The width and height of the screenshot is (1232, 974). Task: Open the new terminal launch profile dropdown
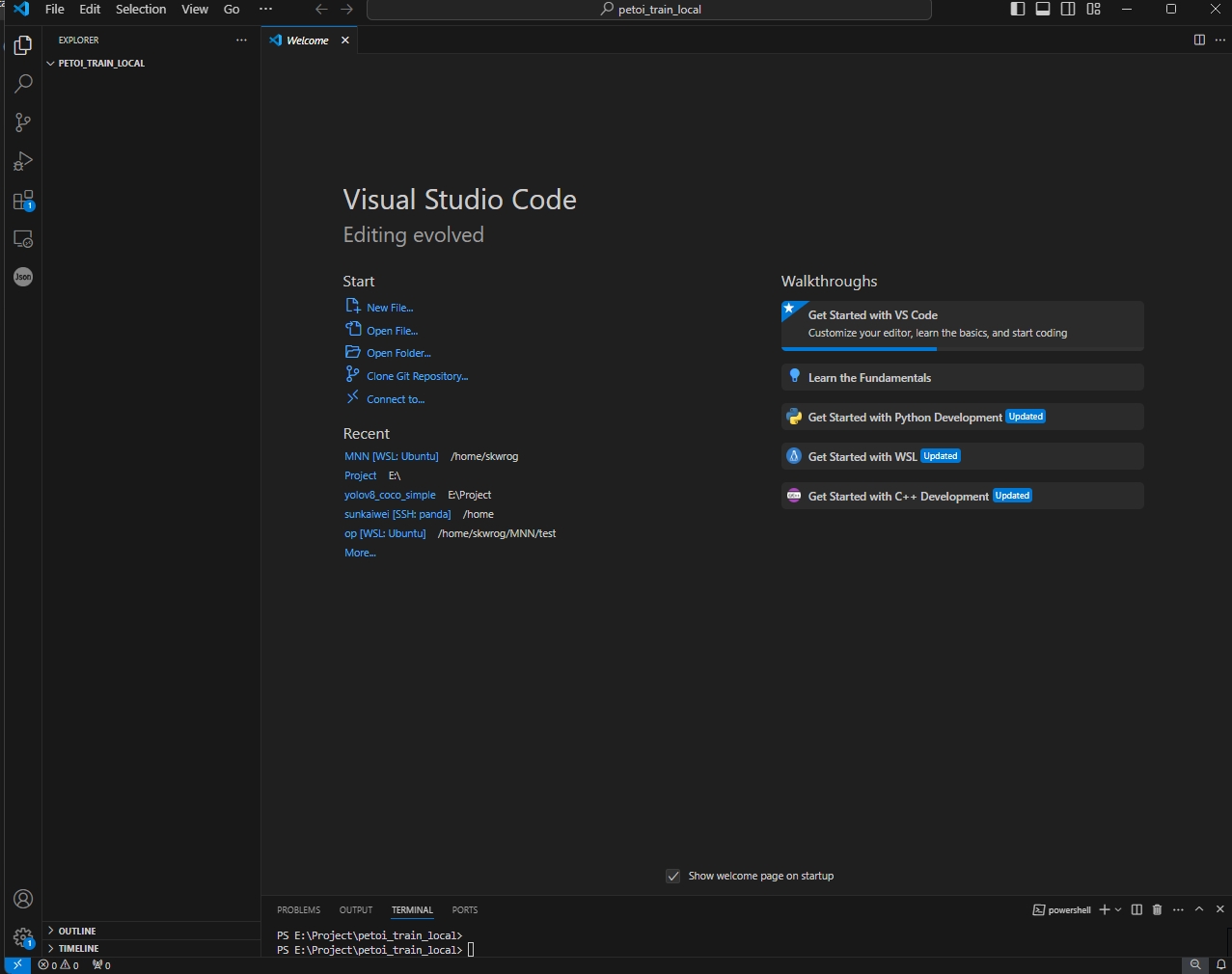1118,909
